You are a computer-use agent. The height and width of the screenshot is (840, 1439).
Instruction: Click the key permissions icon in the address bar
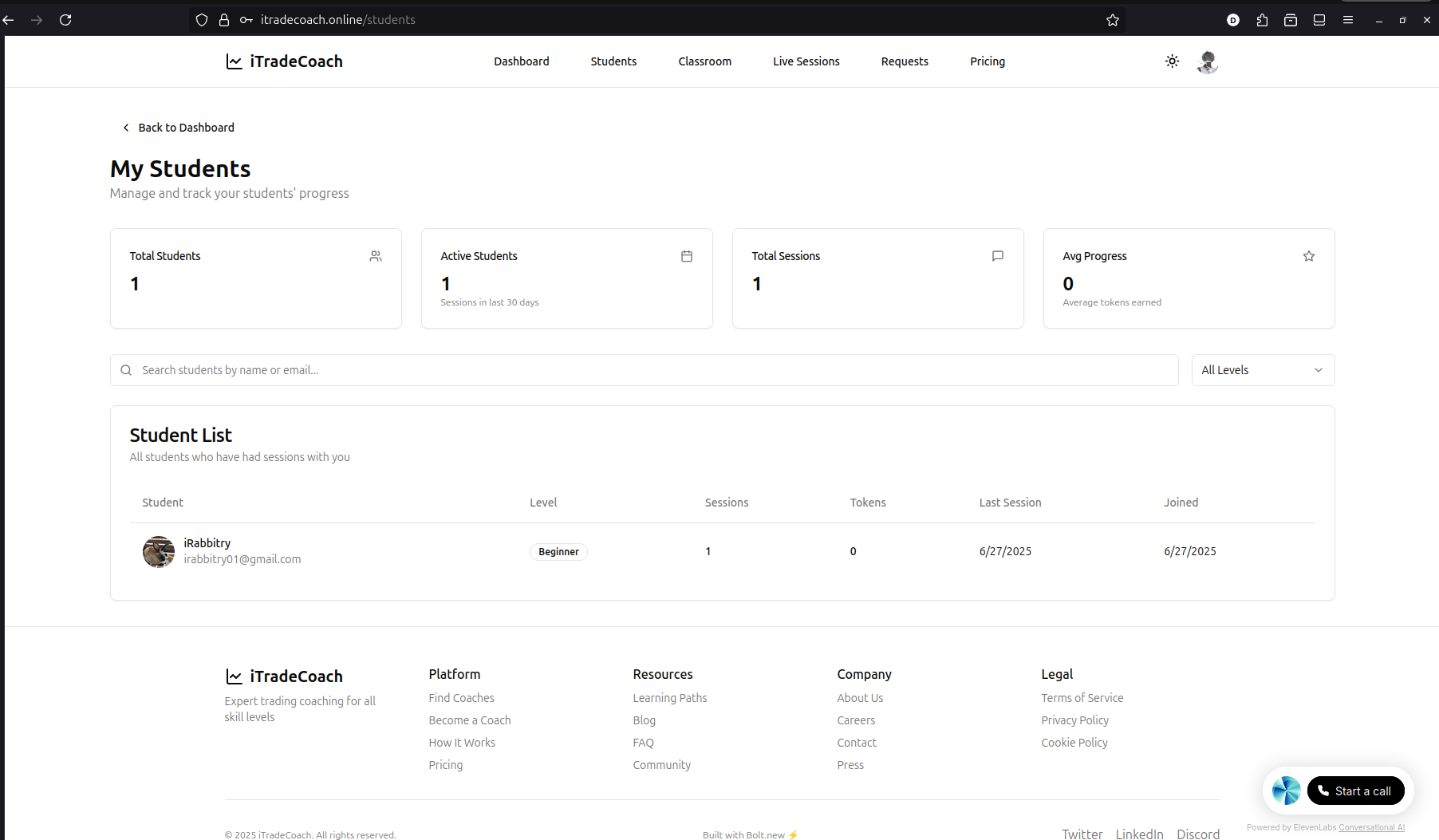[246, 20]
